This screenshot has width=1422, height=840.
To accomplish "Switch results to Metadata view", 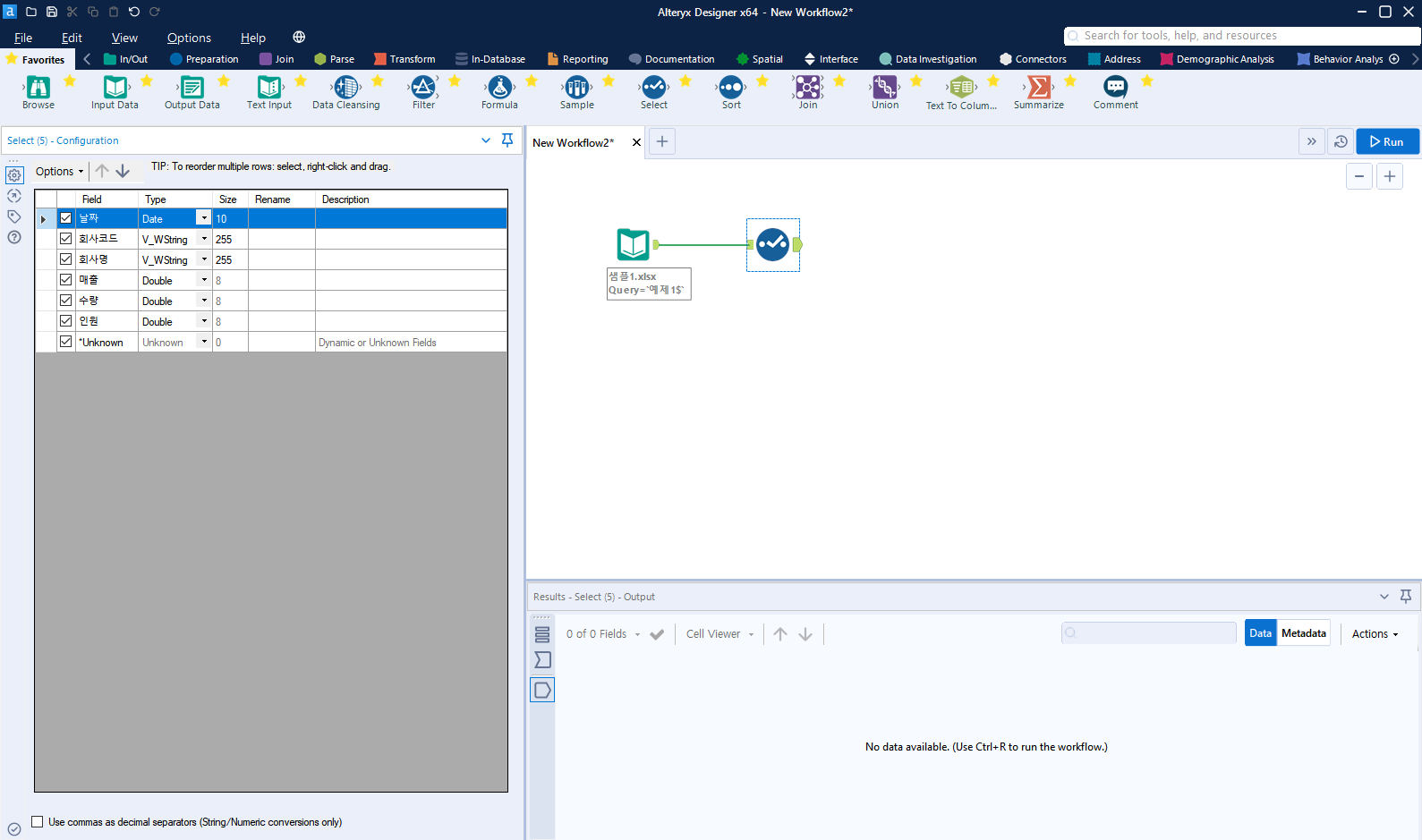I will pyautogui.click(x=1304, y=633).
